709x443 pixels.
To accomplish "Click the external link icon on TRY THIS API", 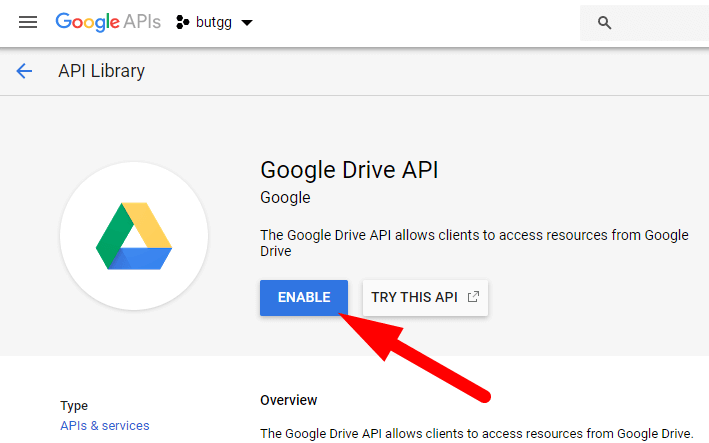I will coord(473,297).
